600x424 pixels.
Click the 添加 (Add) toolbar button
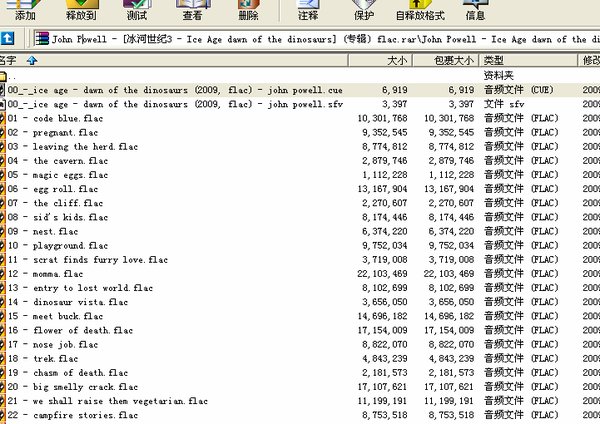(x=25, y=10)
